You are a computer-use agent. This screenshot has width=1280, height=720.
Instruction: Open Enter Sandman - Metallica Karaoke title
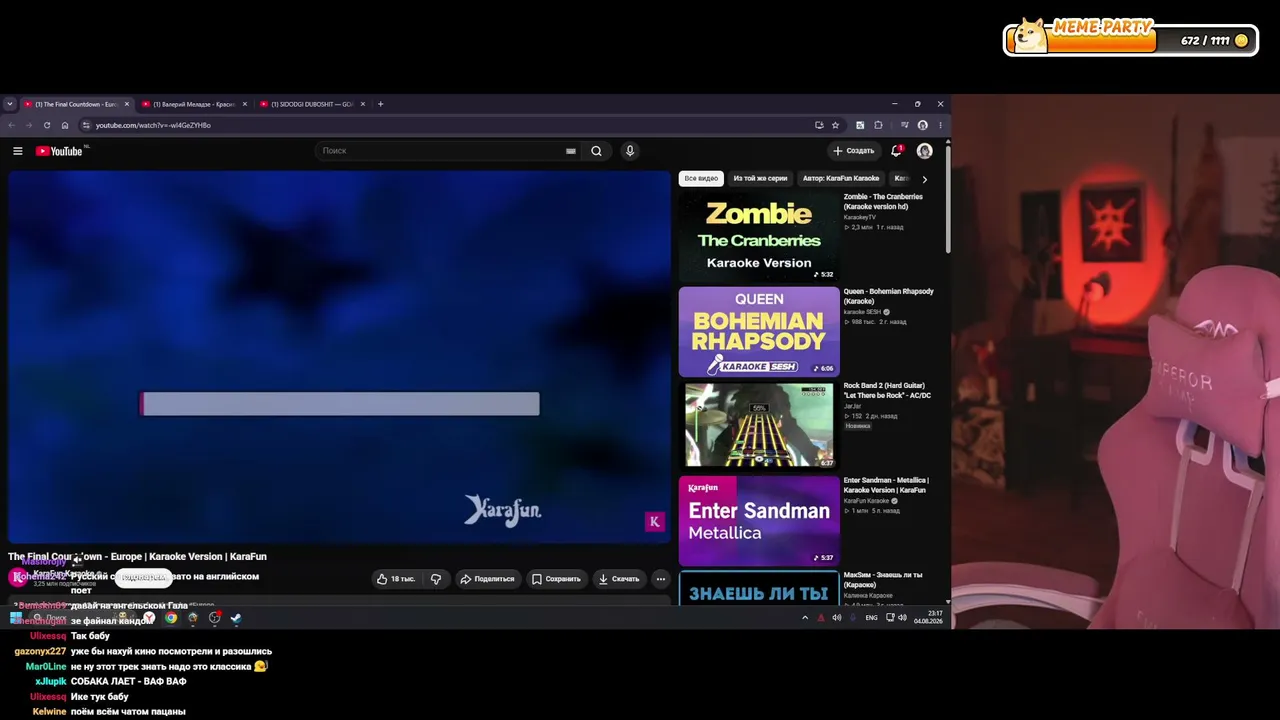[x=886, y=485]
